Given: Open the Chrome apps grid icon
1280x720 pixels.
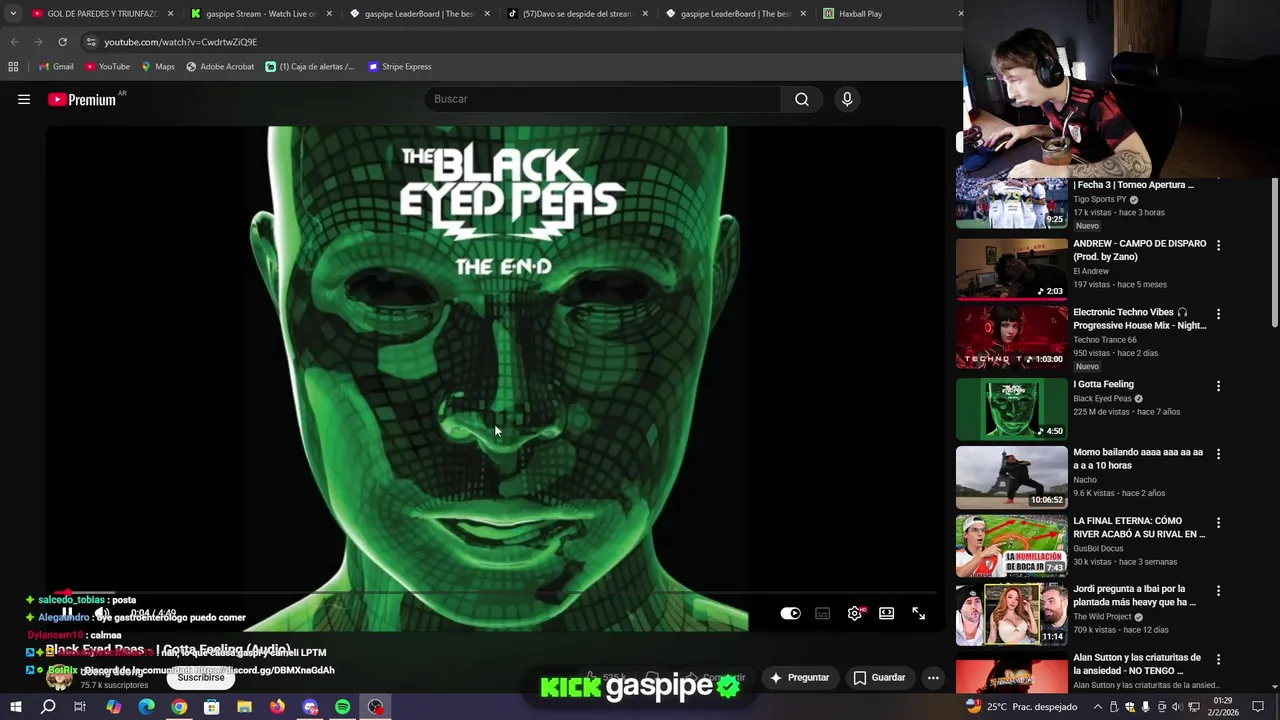Looking at the screenshot, I should coord(13,67).
